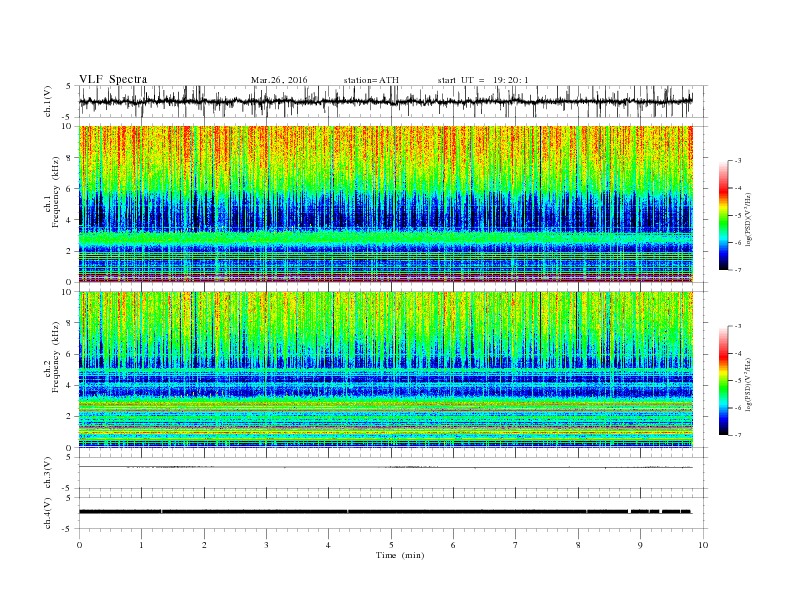Click the '4' kHz tick on ch.2 frequency axis
Viewport: 792px width, 612px height.
click(70, 385)
